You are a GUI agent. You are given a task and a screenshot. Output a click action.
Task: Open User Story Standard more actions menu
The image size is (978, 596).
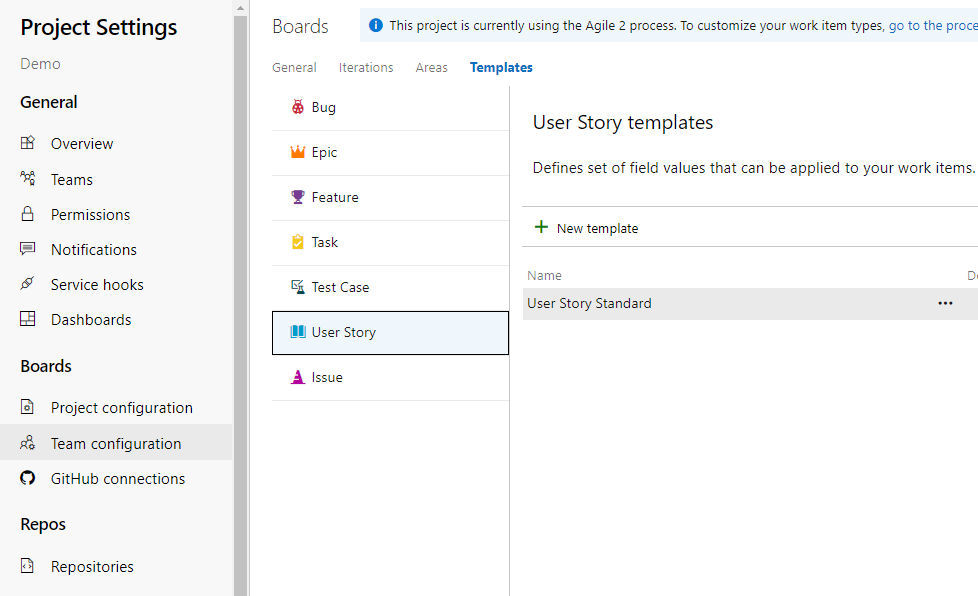click(945, 303)
